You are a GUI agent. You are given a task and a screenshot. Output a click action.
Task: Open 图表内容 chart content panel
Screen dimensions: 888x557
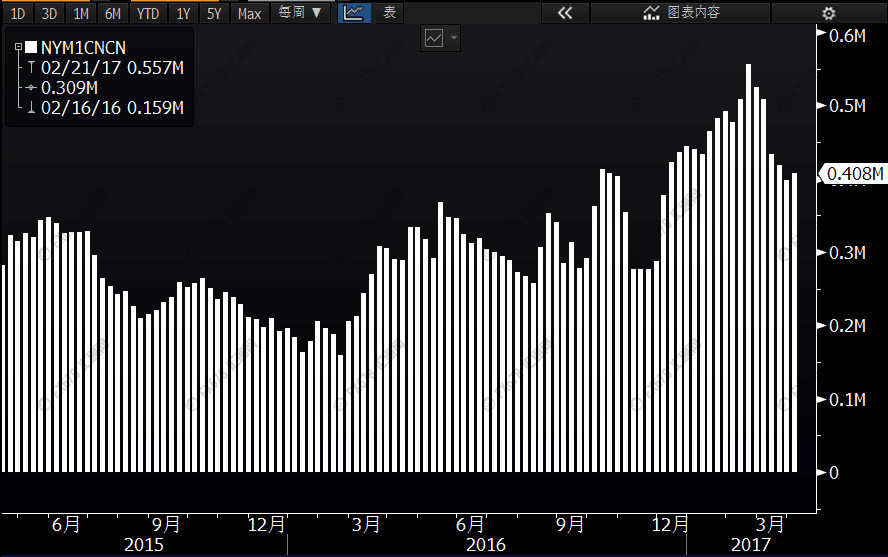coord(683,13)
